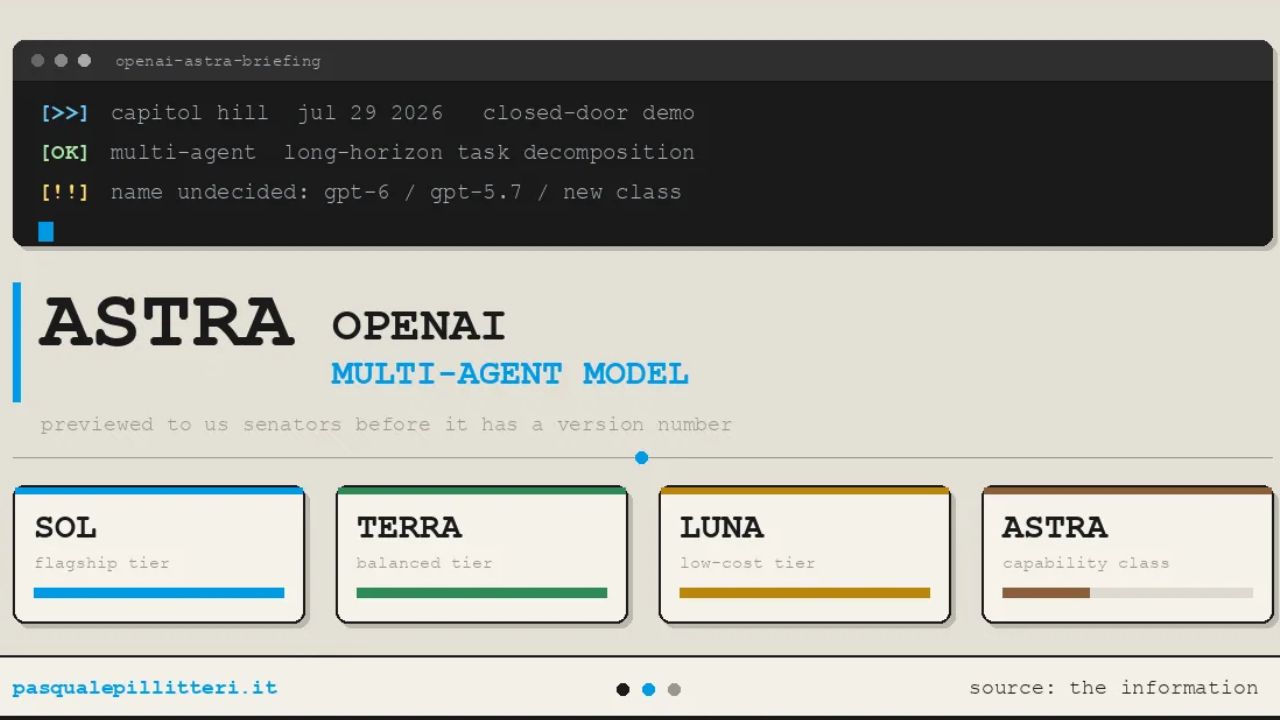Open the LUNA low-cost tier card
This screenshot has width=1280, height=720.
[x=805, y=554]
